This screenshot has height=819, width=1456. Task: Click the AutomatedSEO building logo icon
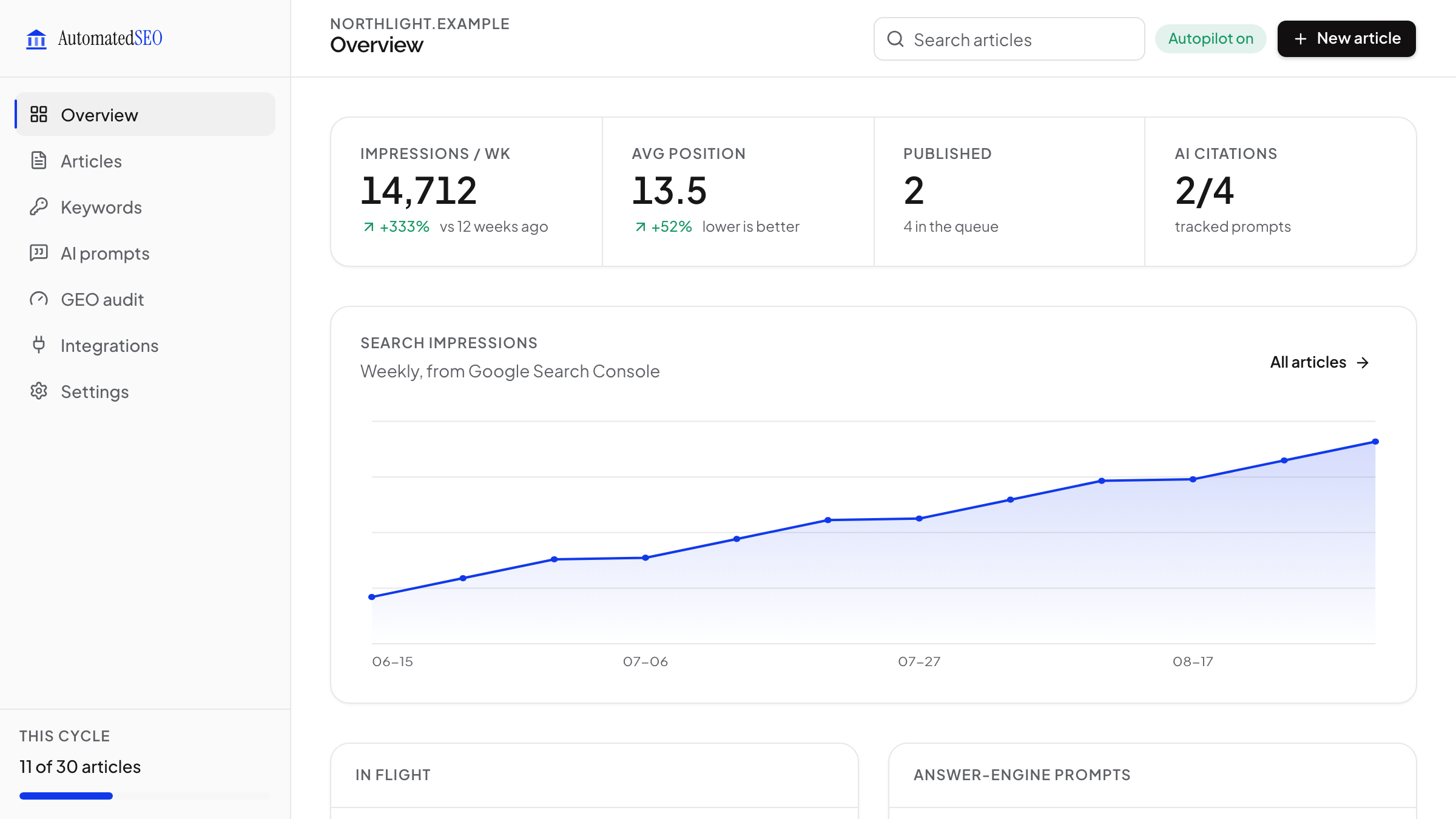(x=36, y=39)
